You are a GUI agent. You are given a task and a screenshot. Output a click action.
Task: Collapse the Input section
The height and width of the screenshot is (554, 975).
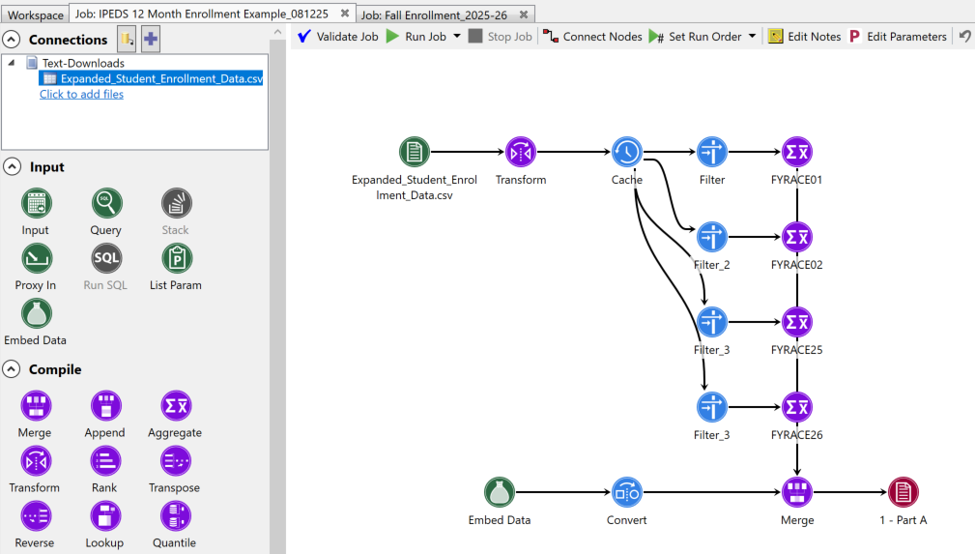[12, 167]
